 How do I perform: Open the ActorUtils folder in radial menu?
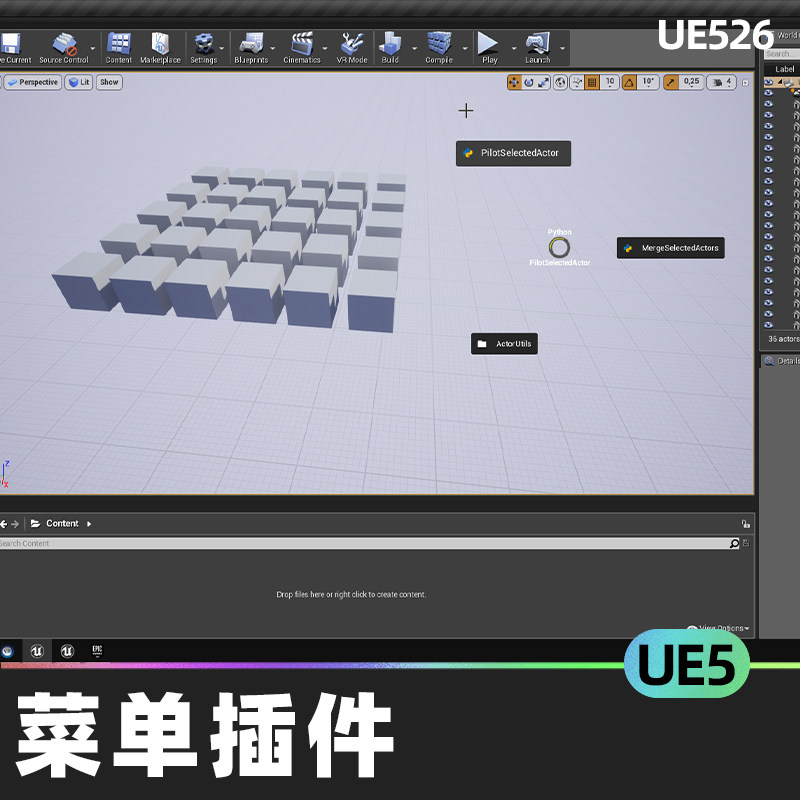pyautogui.click(x=504, y=344)
